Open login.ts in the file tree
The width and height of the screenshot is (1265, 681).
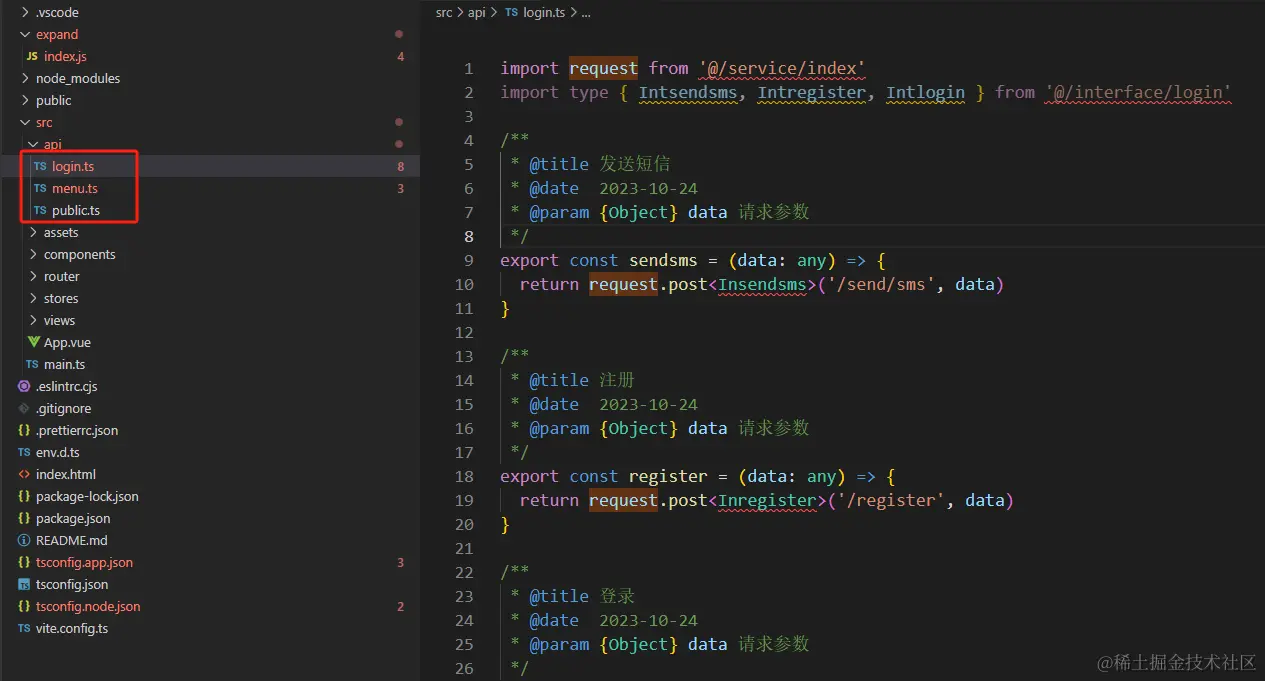(73, 167)
